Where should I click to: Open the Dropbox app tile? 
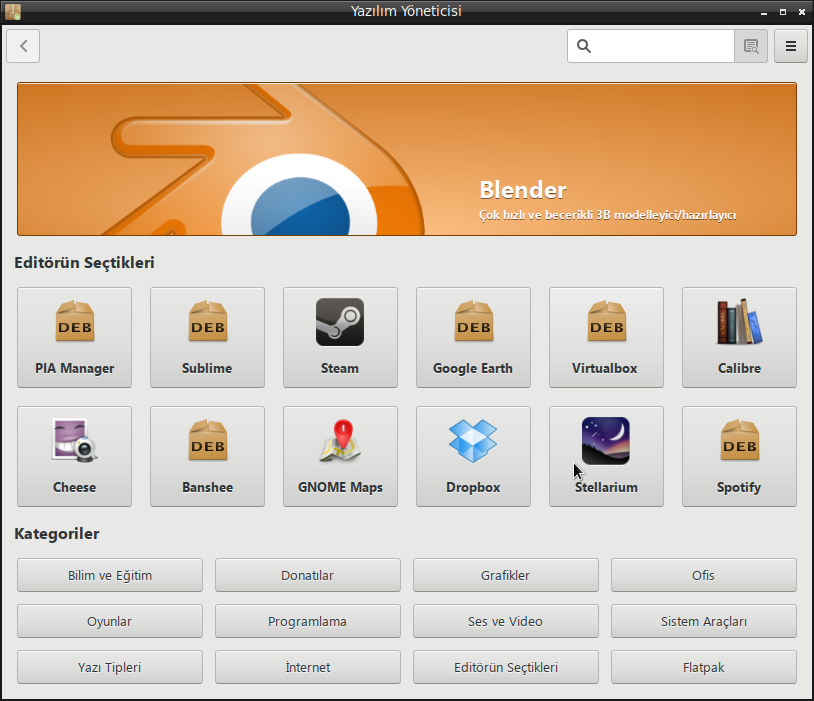pos(473,456)
